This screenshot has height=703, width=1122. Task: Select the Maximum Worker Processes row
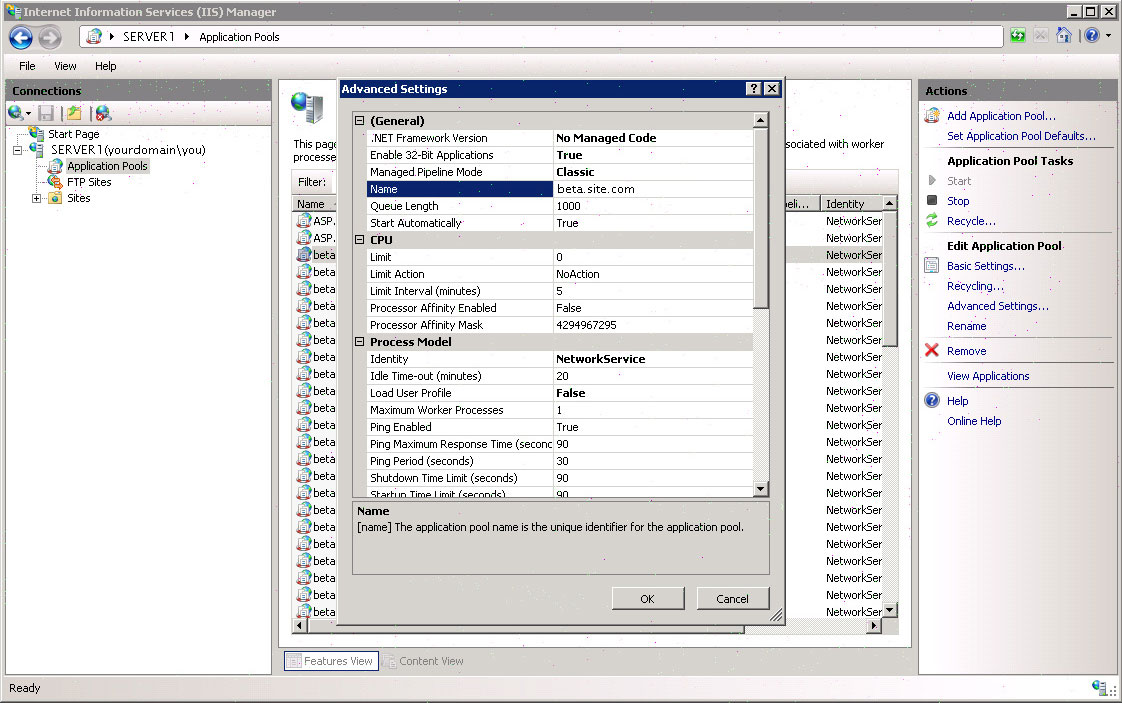coord(560,410)
